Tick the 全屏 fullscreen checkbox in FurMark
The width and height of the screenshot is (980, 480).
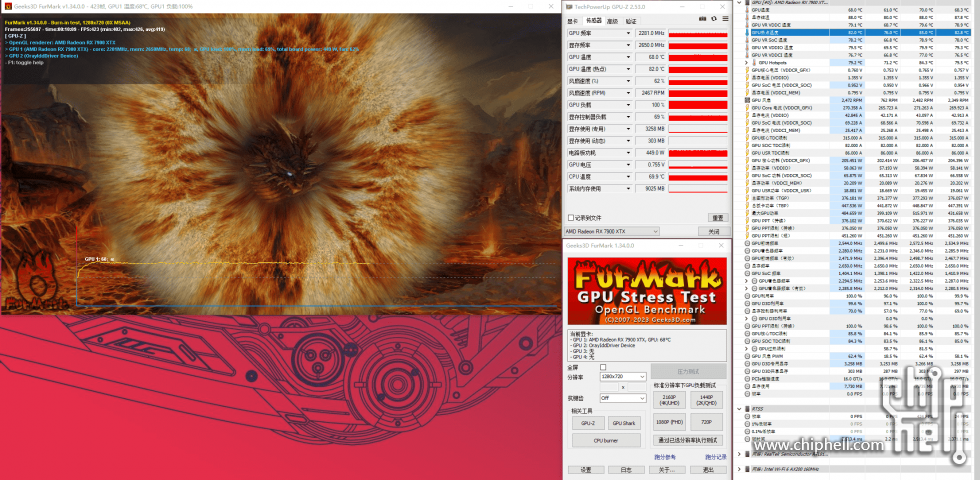click(603, 367)
